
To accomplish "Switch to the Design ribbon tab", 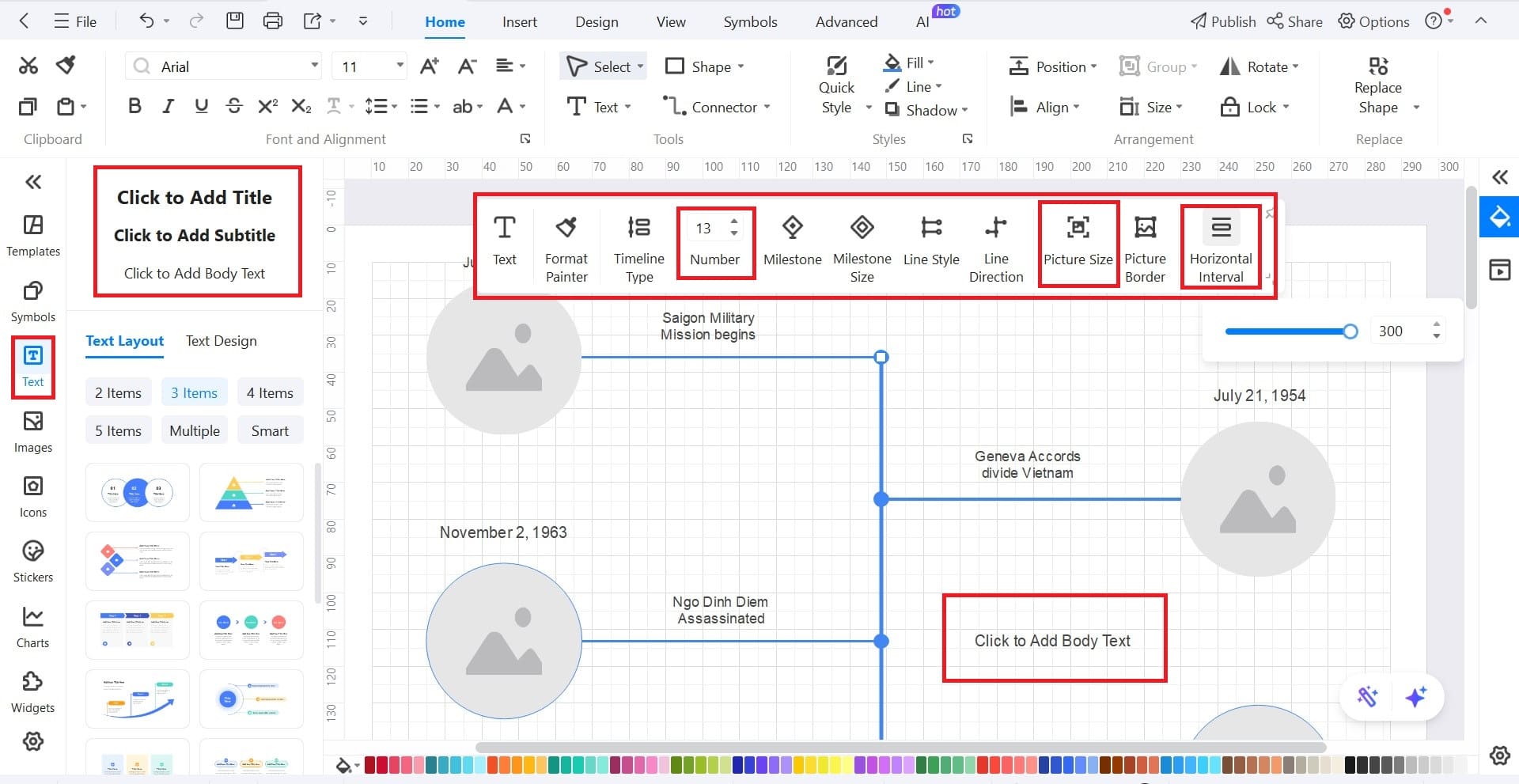I will point(597,22).
